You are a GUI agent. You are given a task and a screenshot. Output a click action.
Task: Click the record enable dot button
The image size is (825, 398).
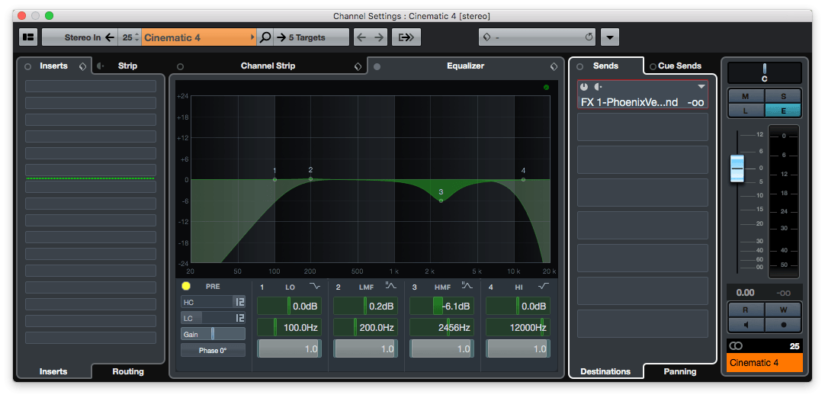tap(783, 325)
